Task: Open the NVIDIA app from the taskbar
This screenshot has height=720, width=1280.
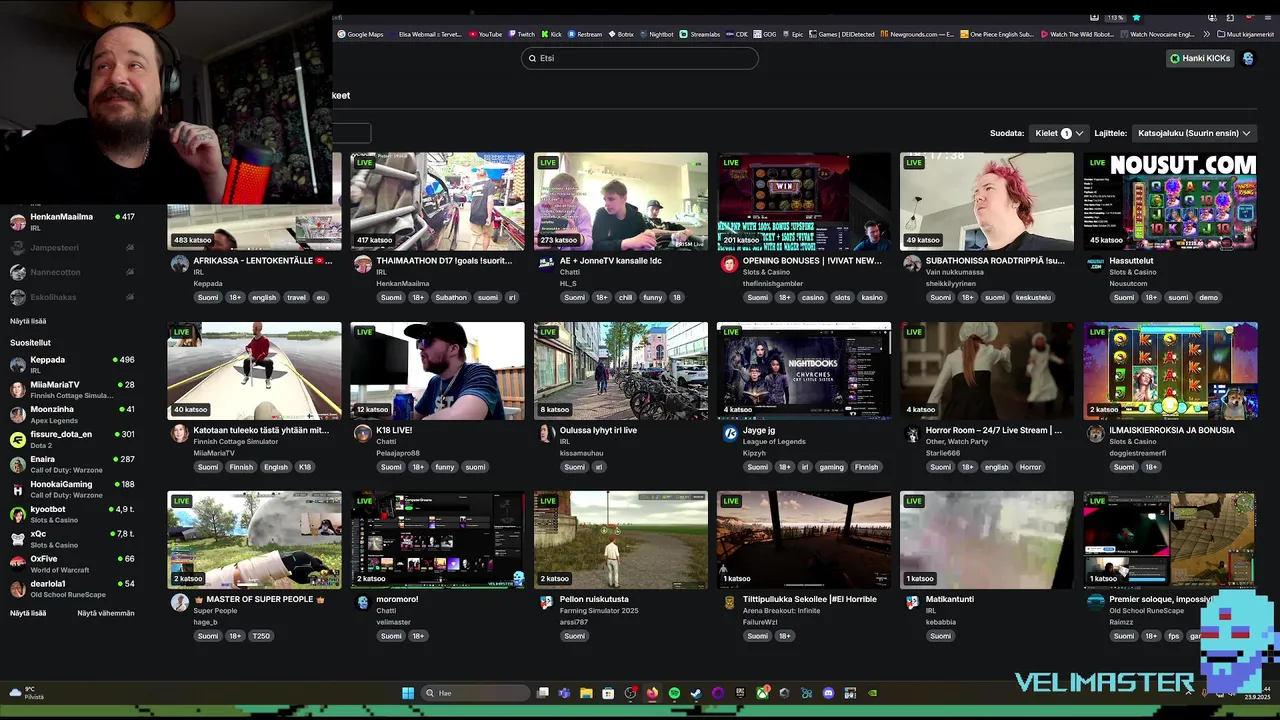Action: (872, 693)
